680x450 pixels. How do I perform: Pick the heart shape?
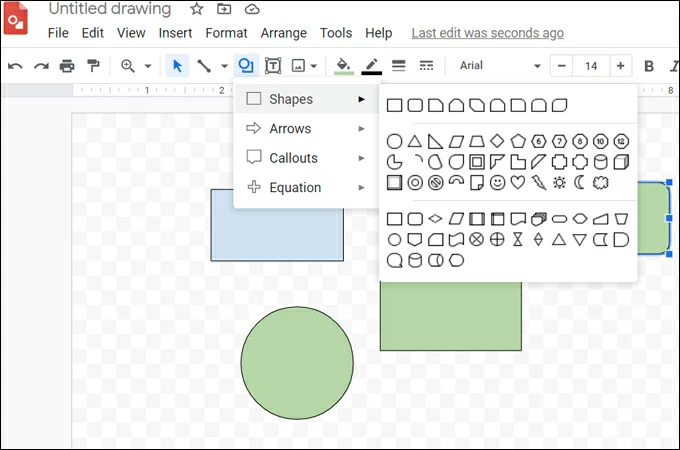coord(517,183)
